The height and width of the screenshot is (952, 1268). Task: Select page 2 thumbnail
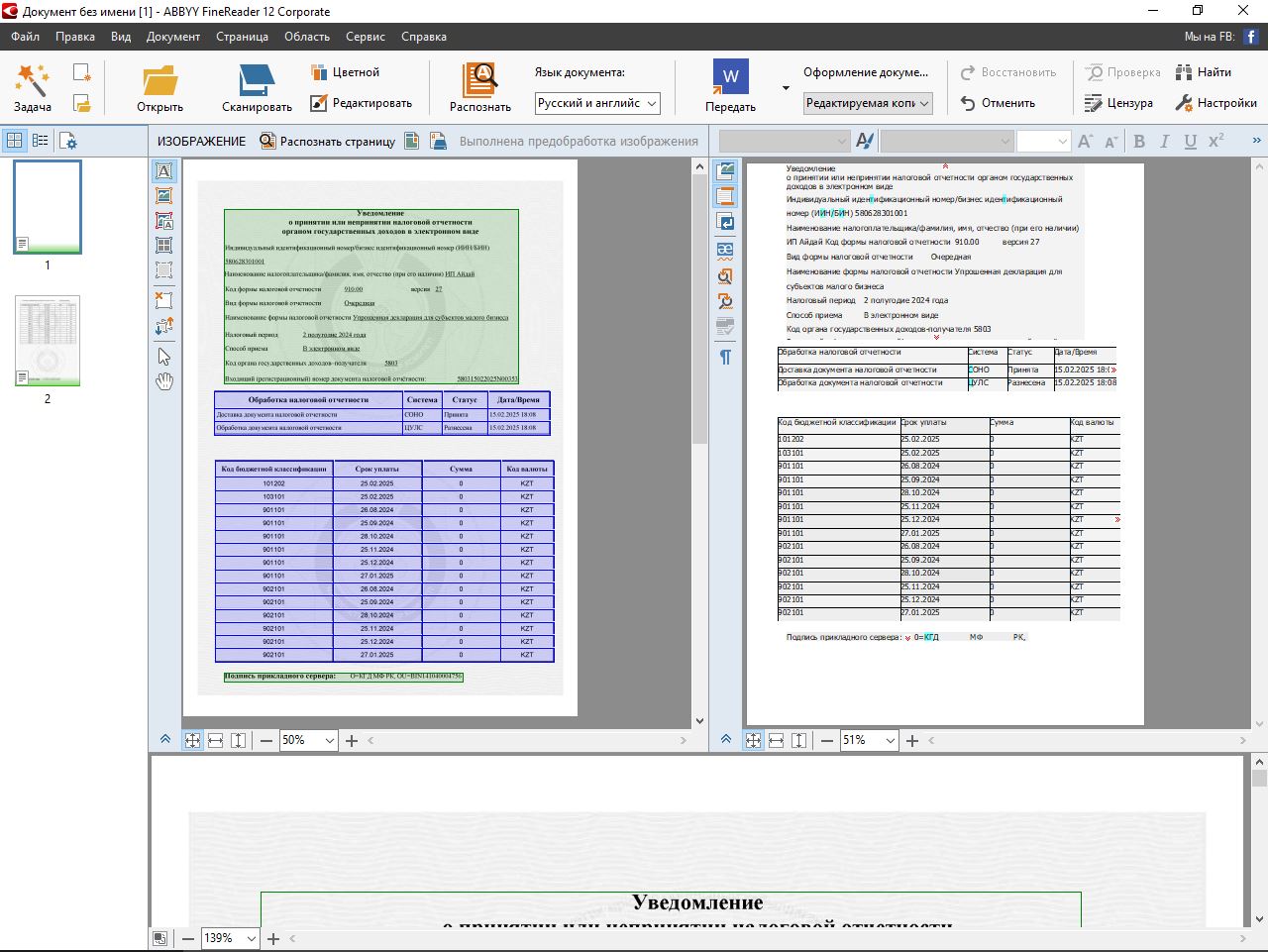click(x=48, y=341)
